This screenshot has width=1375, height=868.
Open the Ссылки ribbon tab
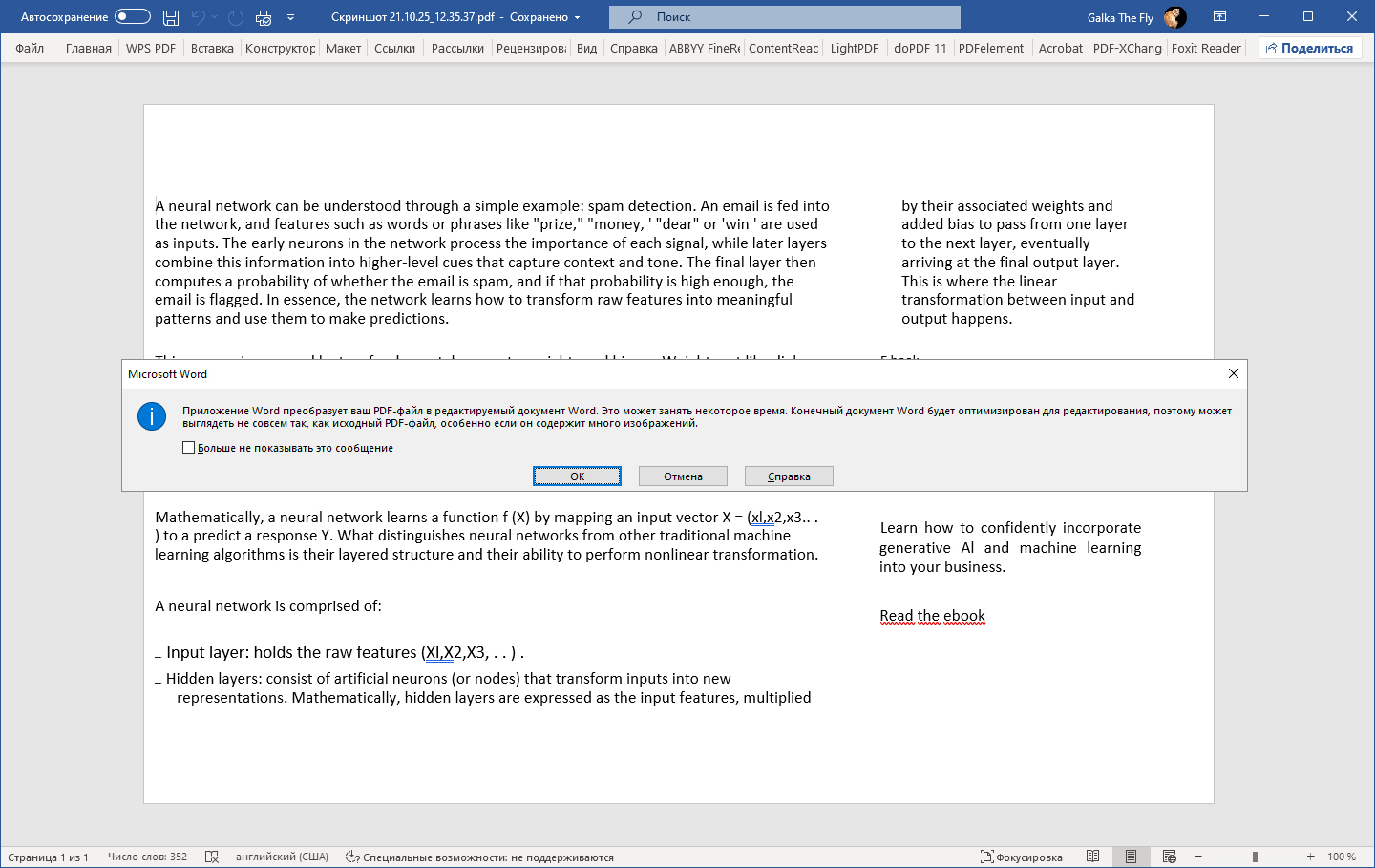[x=394, y=48]
